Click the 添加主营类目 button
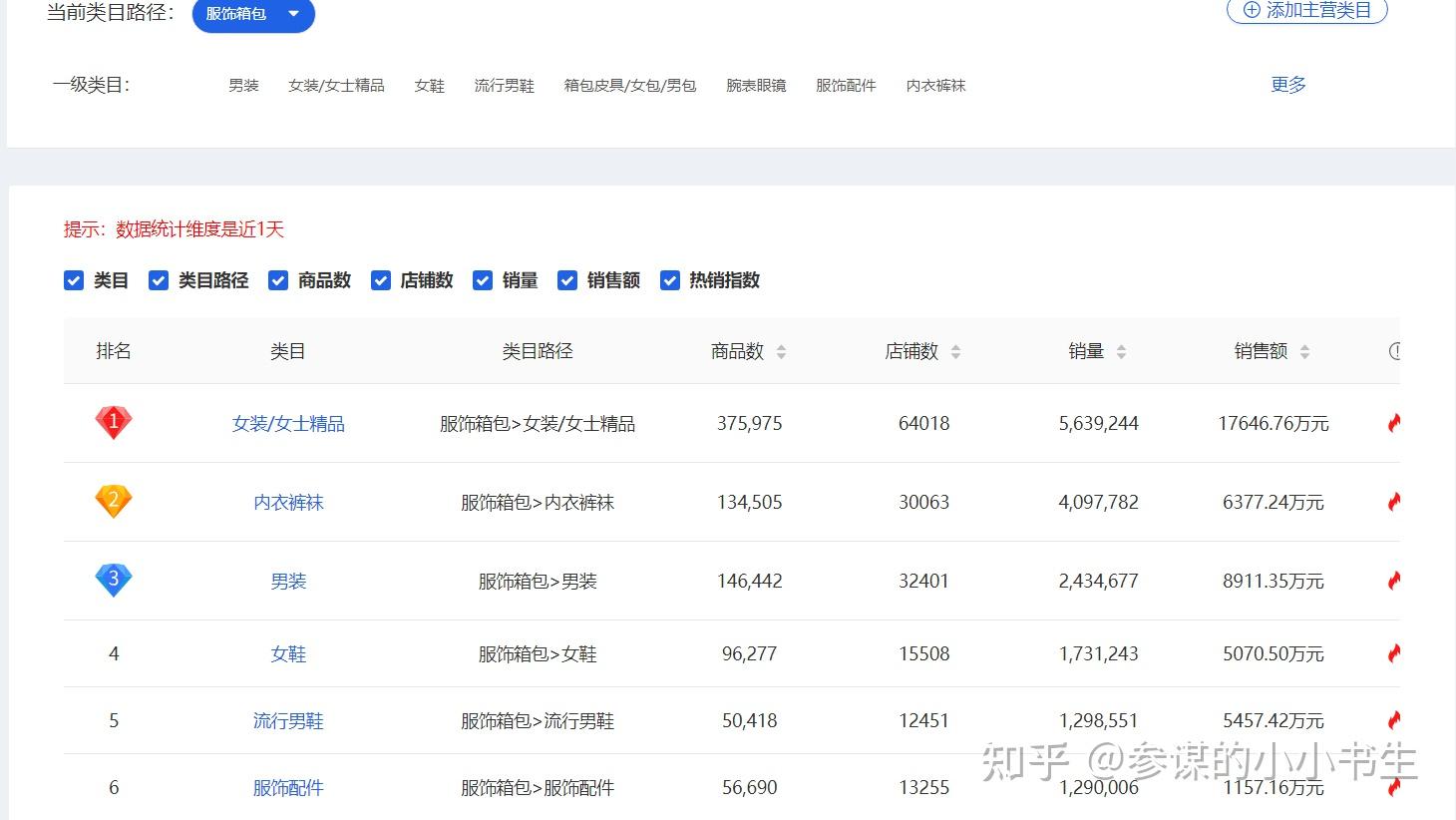The width and height of the screenshot is (1456, 820). [1306, 10]
